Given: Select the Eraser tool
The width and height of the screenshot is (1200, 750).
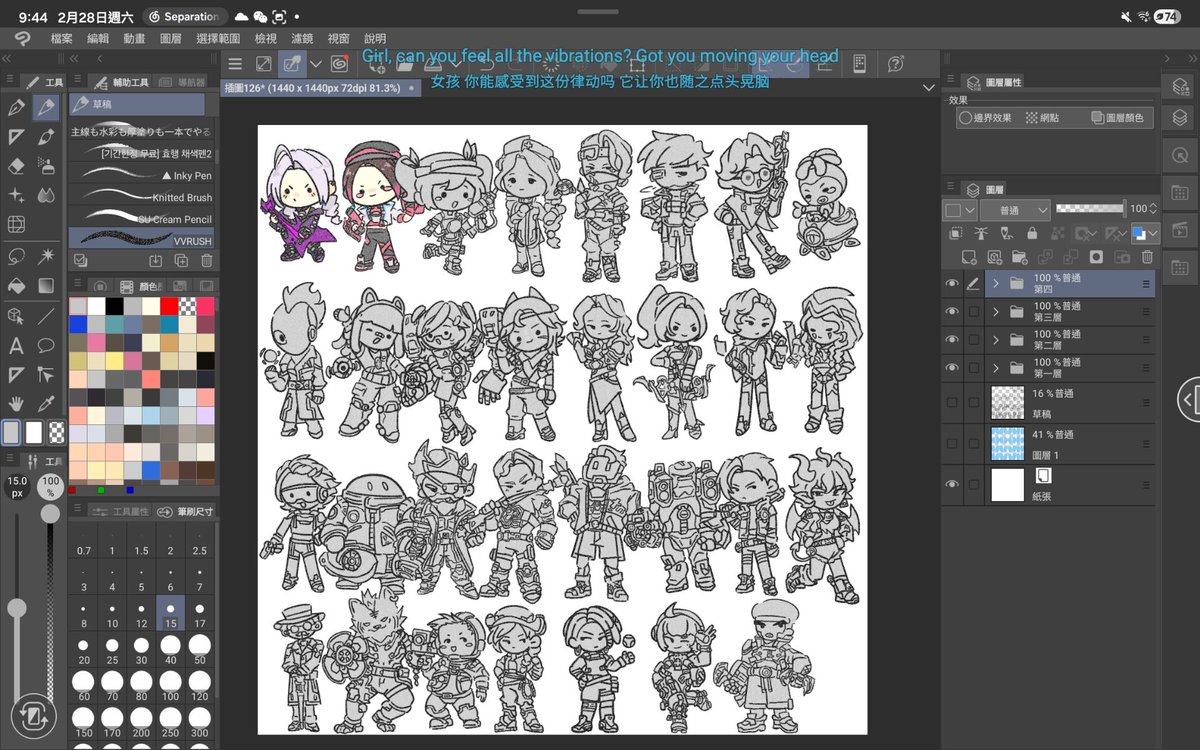Looking at the screenshot, I should click(x=16, y=165).
